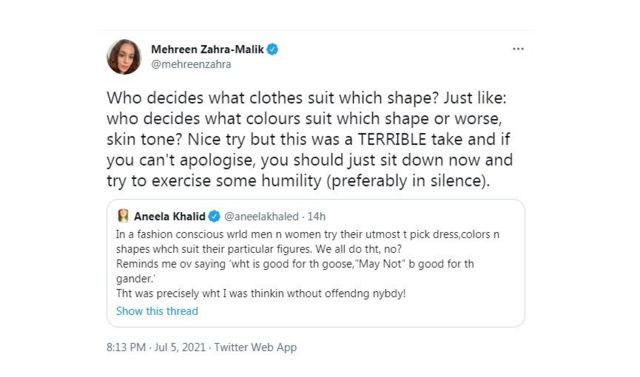Viewport: 640px width, 377px height.
Task: Open the quoted tweet text about fashion
Action: [x=308, y=264]
